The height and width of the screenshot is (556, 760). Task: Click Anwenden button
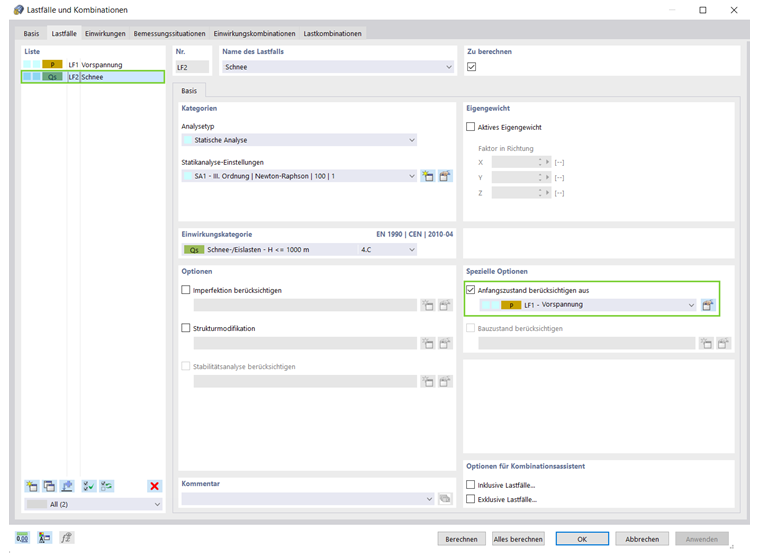(x=701, y=539)
